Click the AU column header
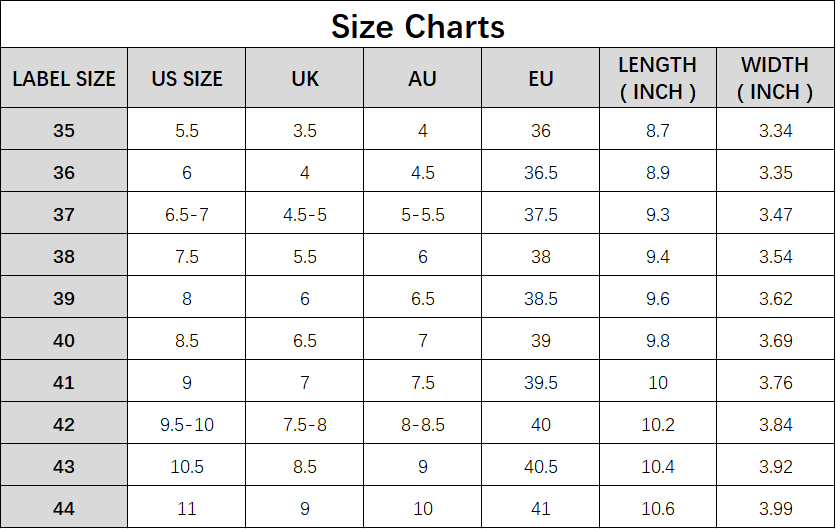 tap(423, 79)
